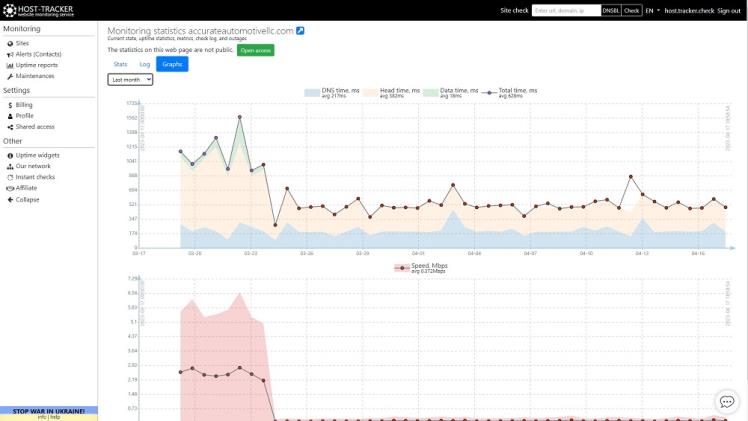Open the host.tracker.check account menu
This screenshot has height=421, width=748.
point(690,10)
